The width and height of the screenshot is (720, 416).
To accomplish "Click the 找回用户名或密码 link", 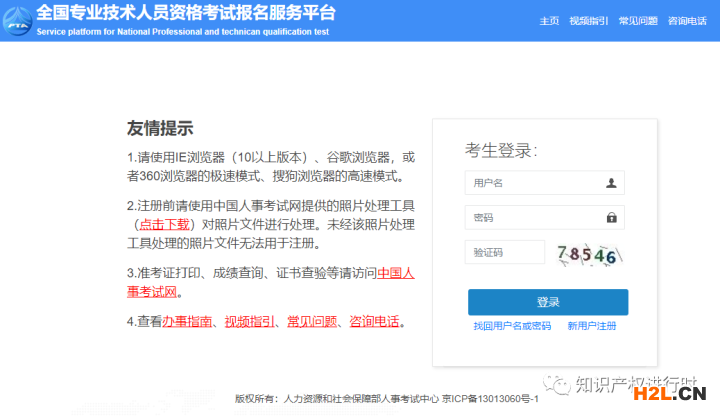I will click(512, 326).
